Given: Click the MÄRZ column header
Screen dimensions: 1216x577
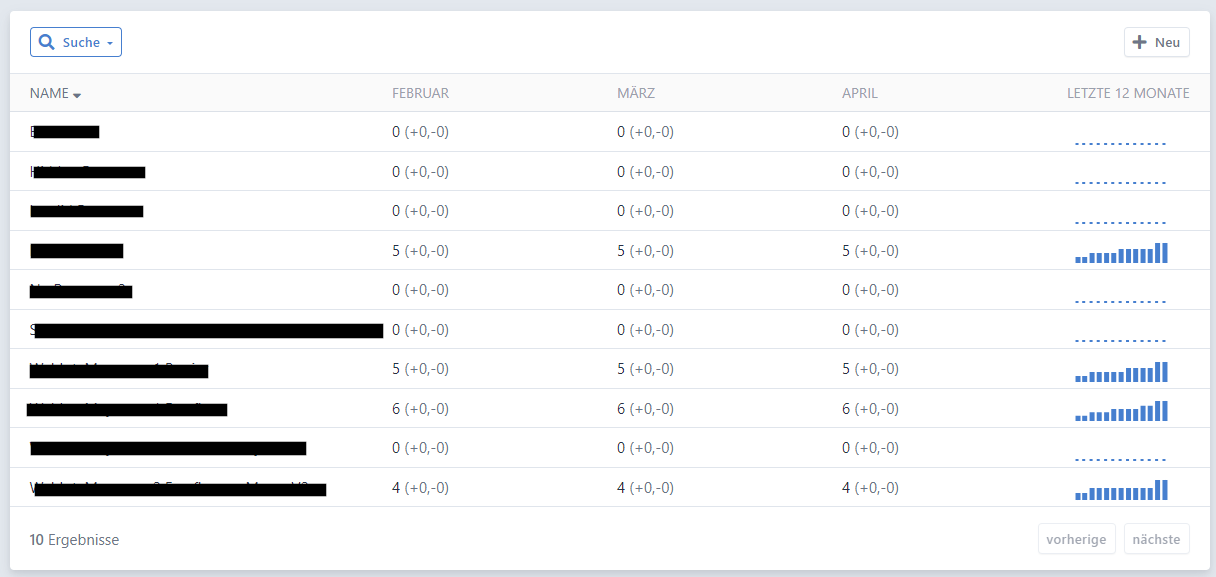Looking at the screenshot, I should 636,93.
